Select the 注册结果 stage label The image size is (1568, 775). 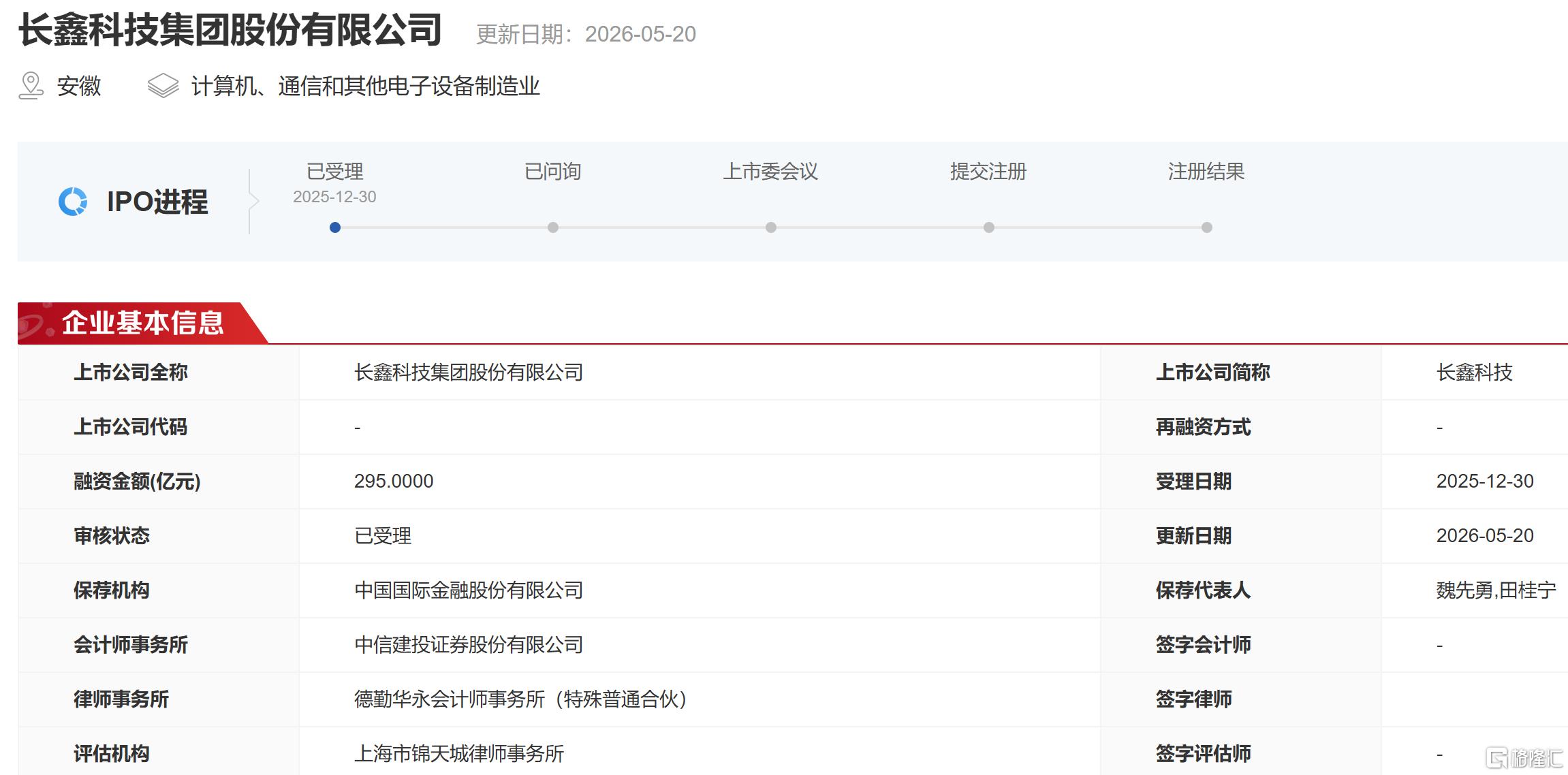point(1207,172)
